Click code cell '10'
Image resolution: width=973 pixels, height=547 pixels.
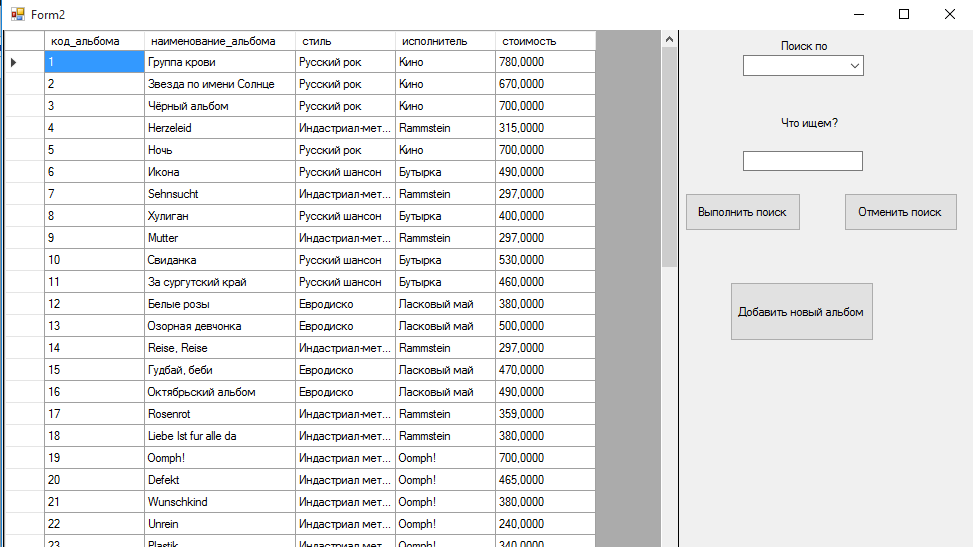pos(94,260)
